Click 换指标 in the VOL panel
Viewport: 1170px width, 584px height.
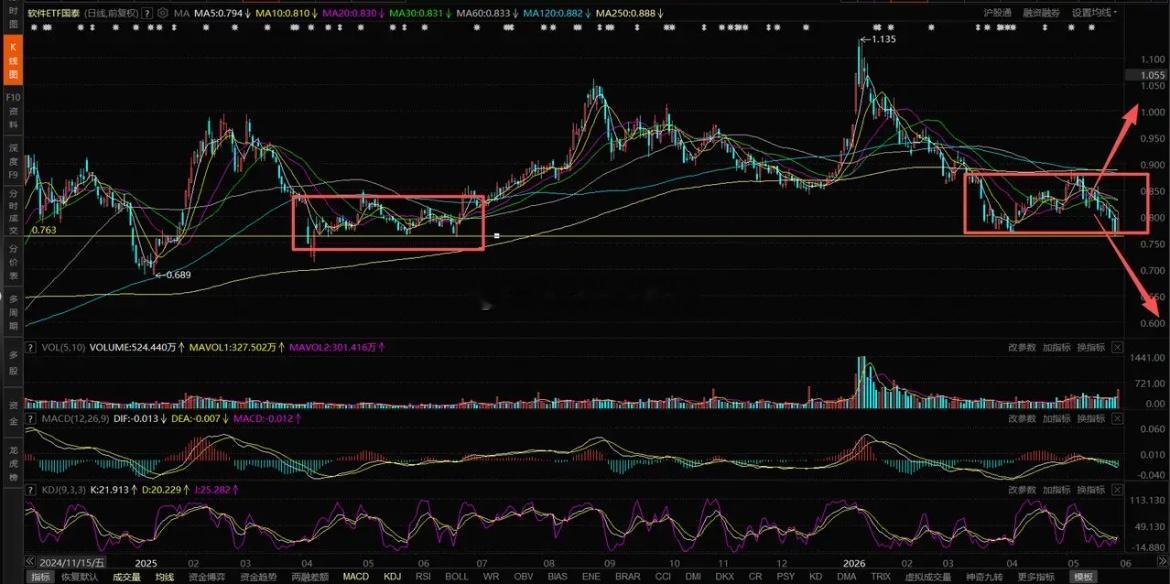tap(1091, 347)
